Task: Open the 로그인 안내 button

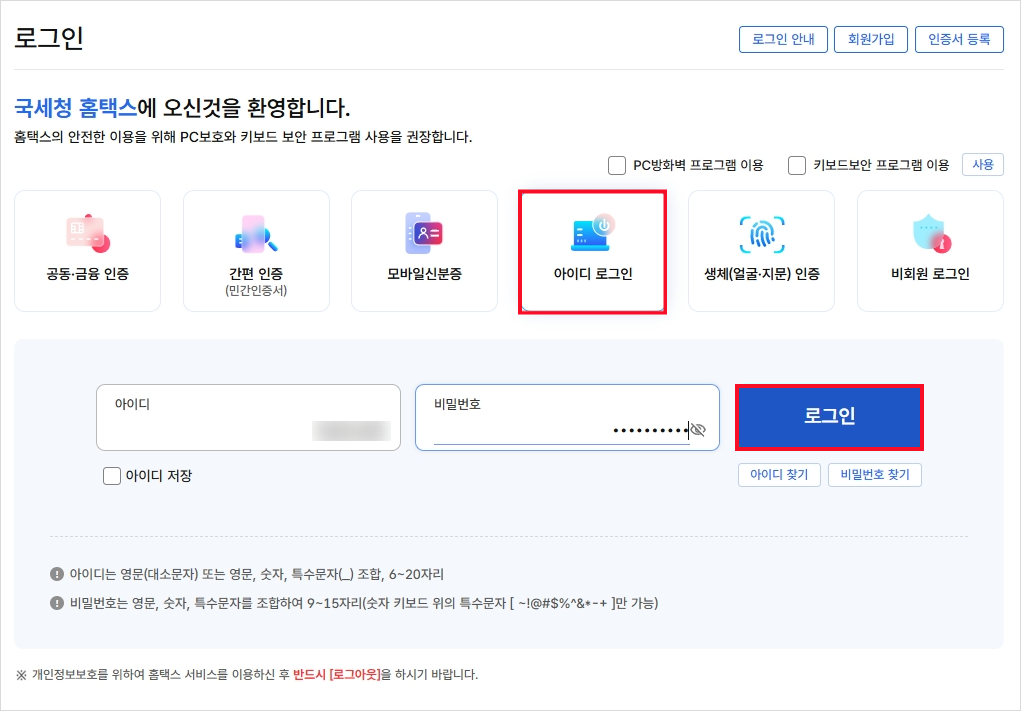Action: (783, 39)
